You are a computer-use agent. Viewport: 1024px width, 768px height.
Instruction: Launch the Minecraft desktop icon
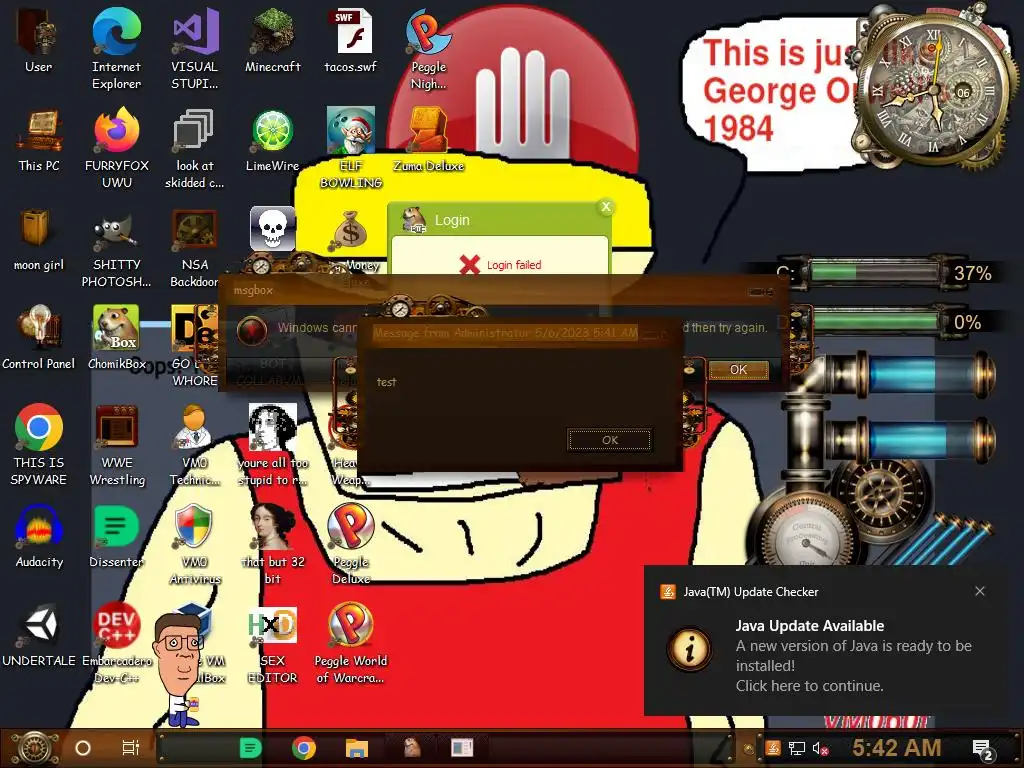point(272,42)
